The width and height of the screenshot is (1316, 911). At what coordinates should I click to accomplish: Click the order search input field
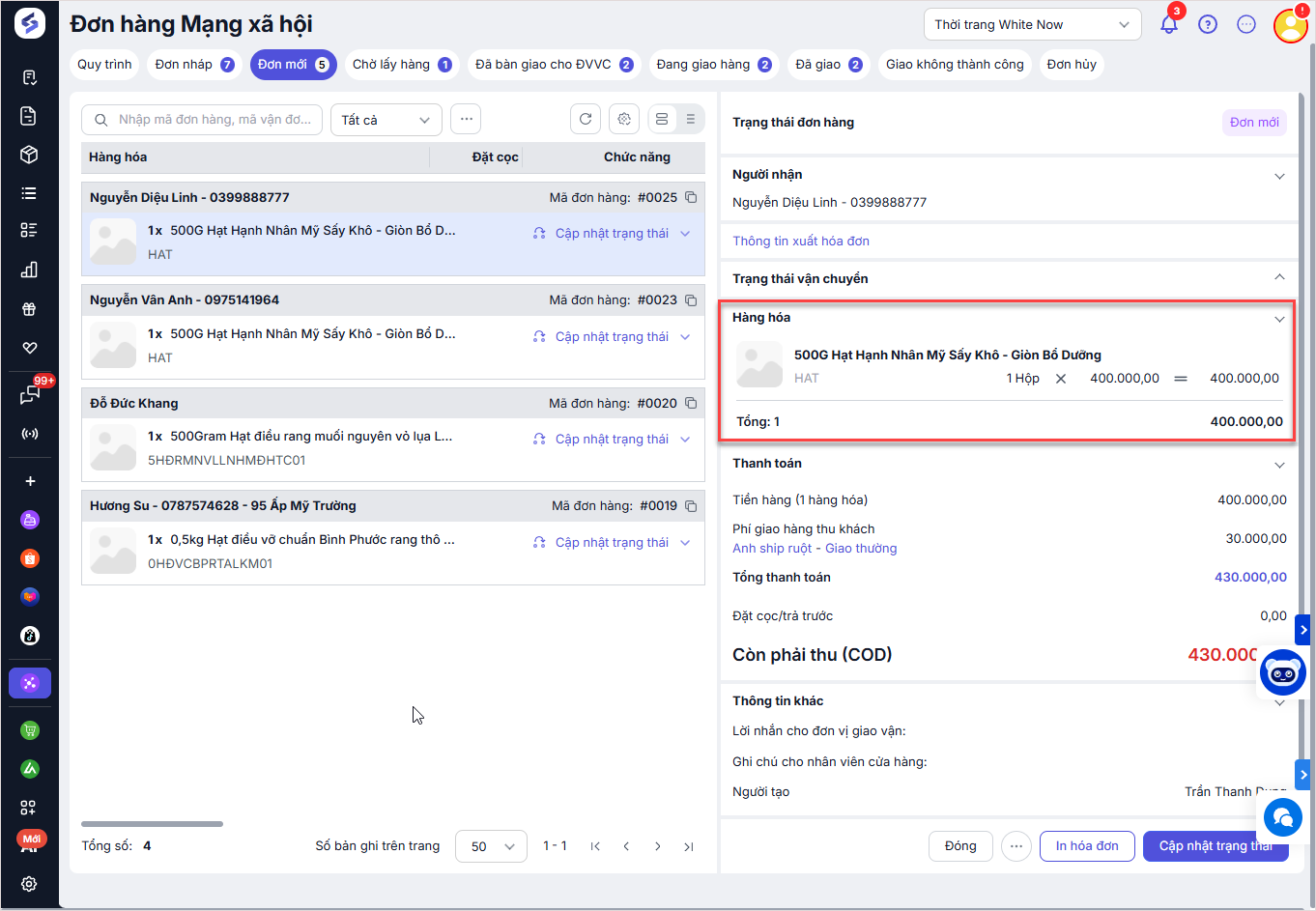coord(213,120)
